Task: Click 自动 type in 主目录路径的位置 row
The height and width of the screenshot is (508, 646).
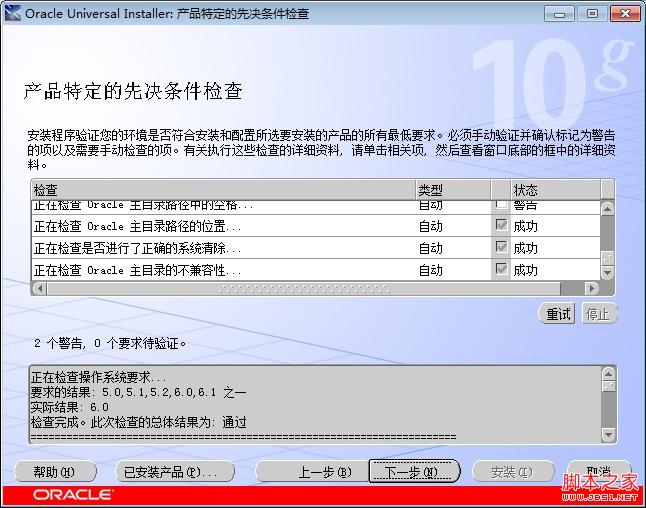Action: (431, 226)
